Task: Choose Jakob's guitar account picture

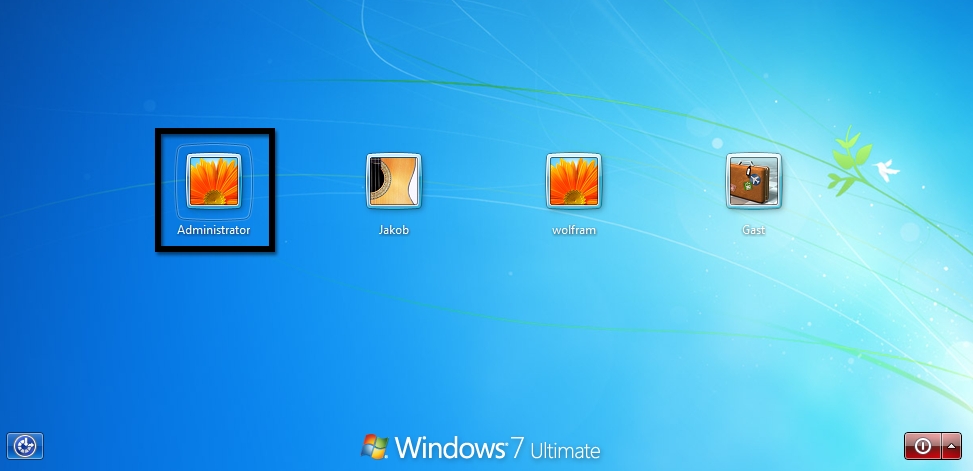Action: (393, 181)
